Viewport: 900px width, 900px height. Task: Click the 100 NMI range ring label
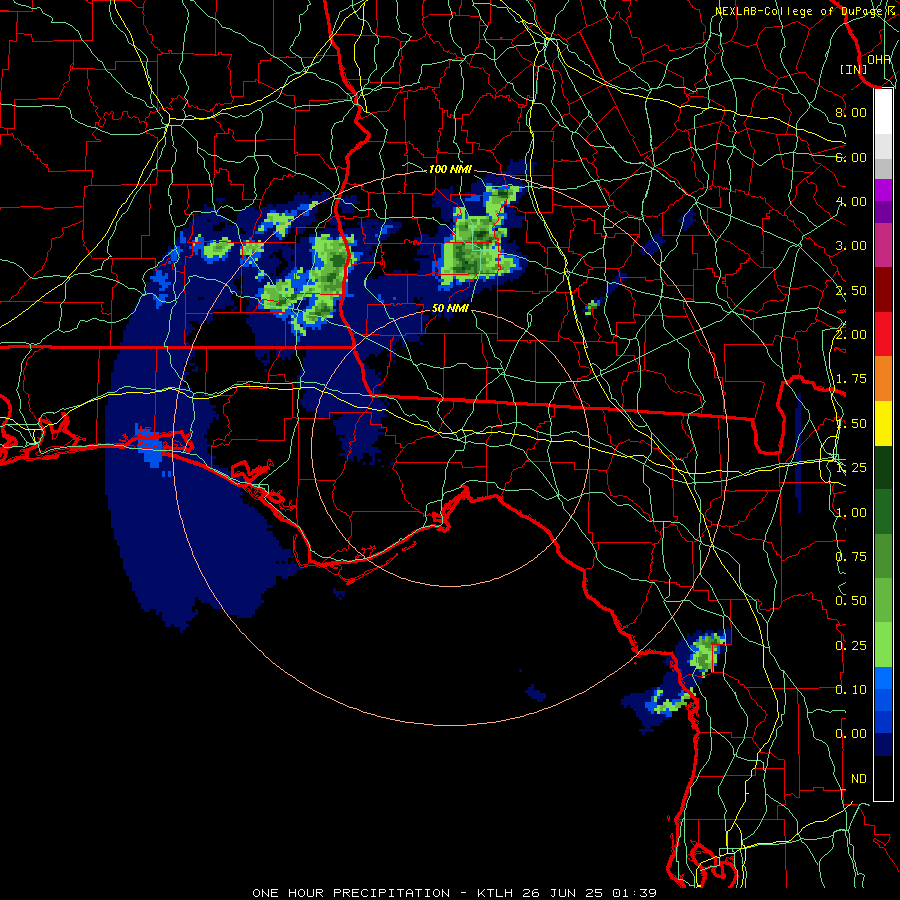[450, 169]
